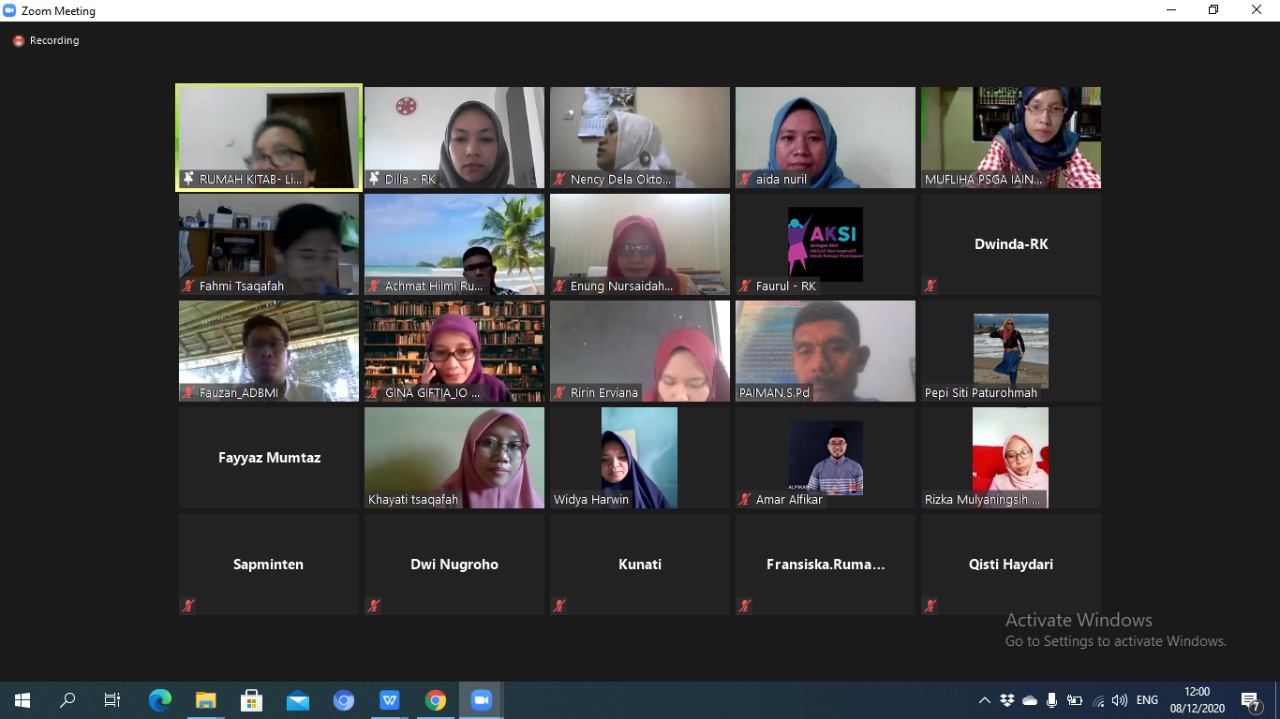Click the muted mic icon on Qisti Haydari tile
The image size is (1280, 719).
[x=930, y=605]
